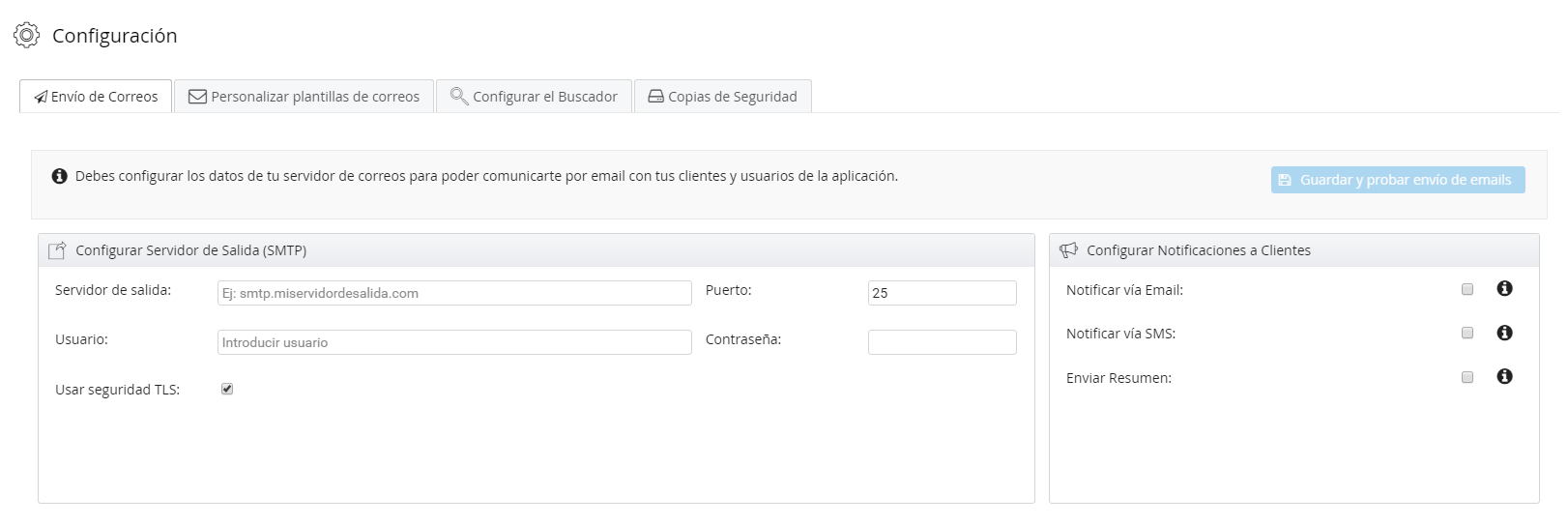This screenshot has height=525, width=1568.
Task: Click the Configuración gear icon
Action: [26, 36]
